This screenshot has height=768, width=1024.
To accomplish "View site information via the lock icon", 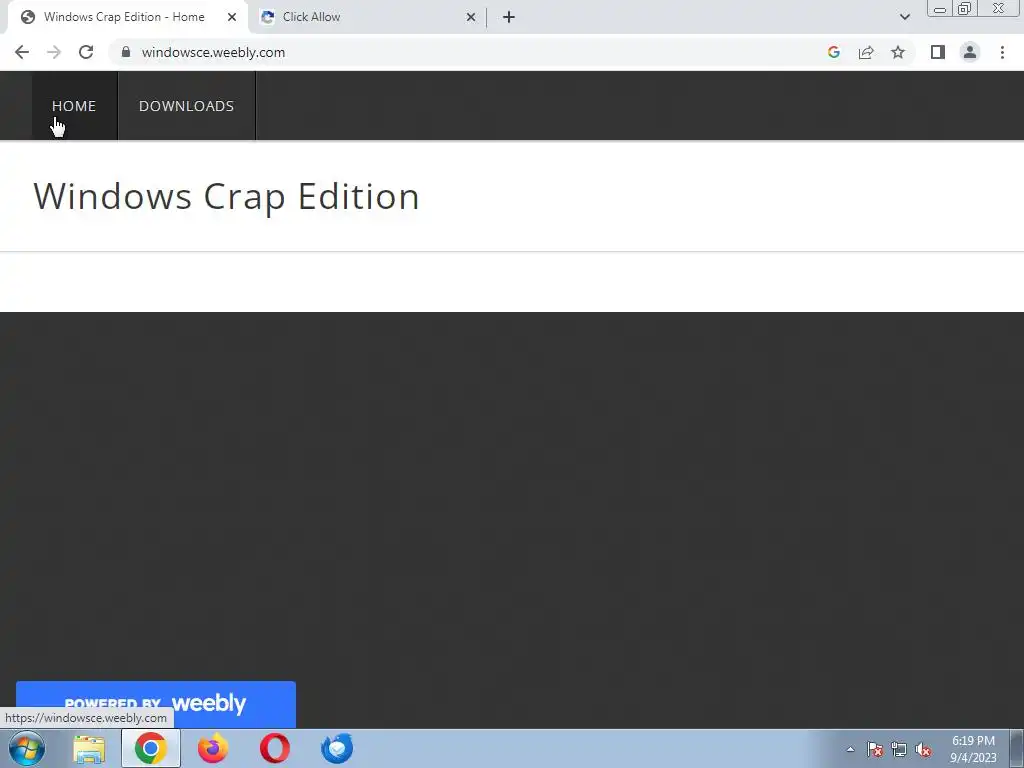I will coord(126,52).
